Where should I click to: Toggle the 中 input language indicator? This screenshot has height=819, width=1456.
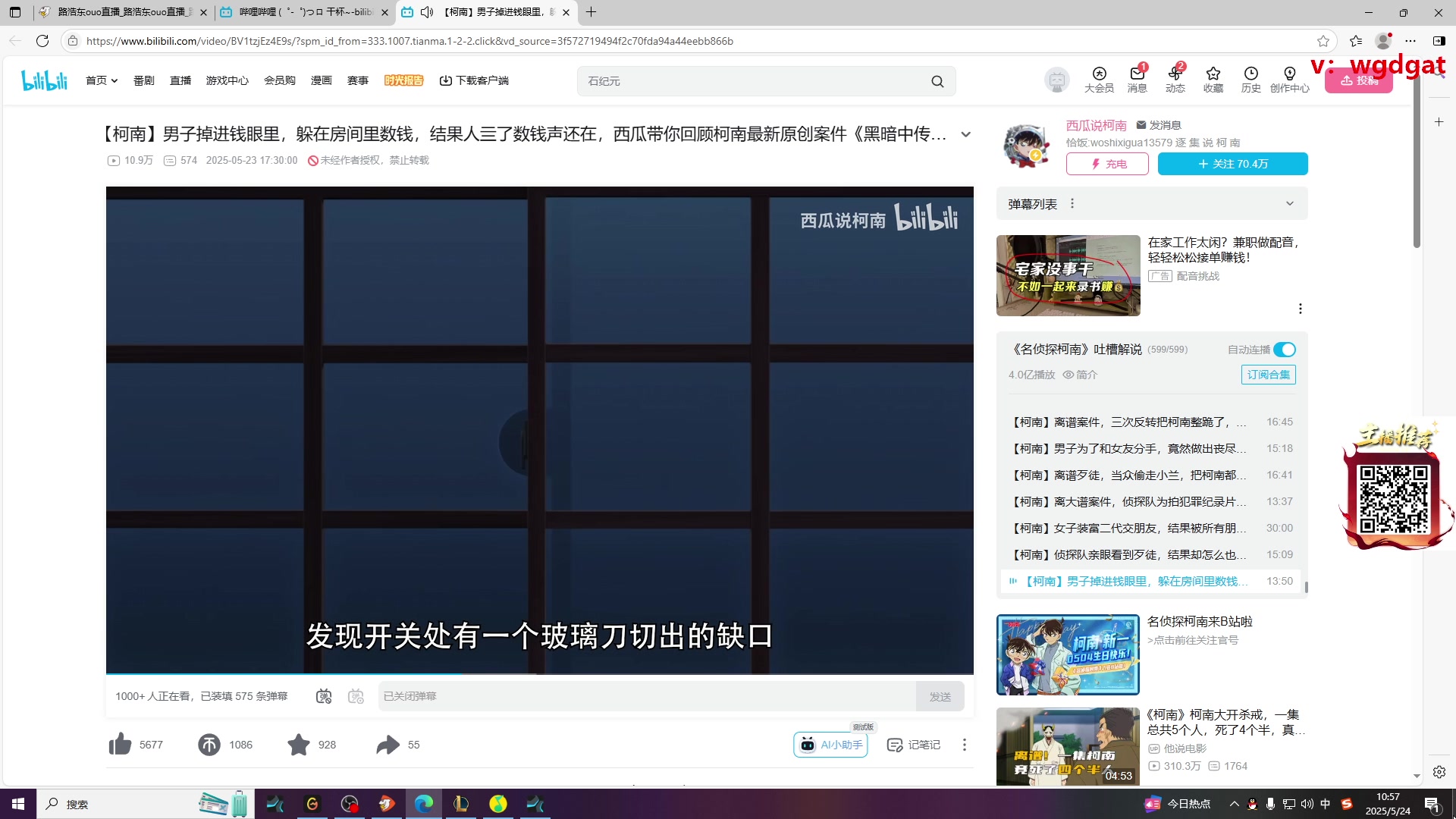(x=1325, y=804)
